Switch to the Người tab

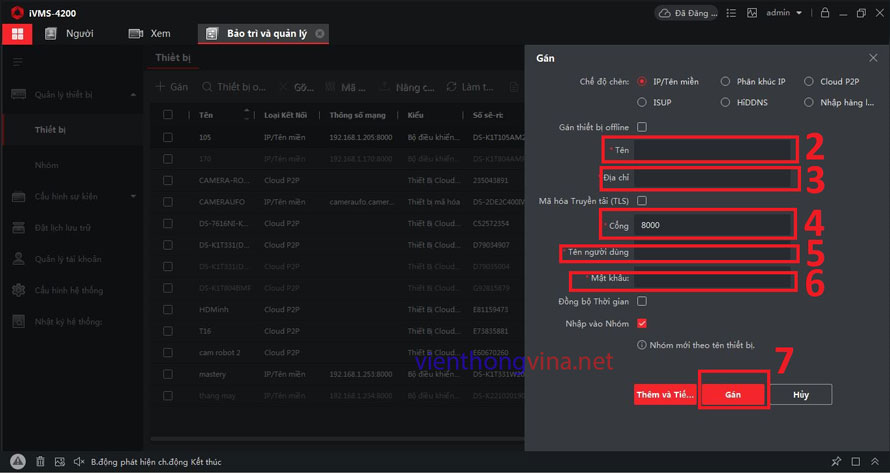(x=68, y=33)
